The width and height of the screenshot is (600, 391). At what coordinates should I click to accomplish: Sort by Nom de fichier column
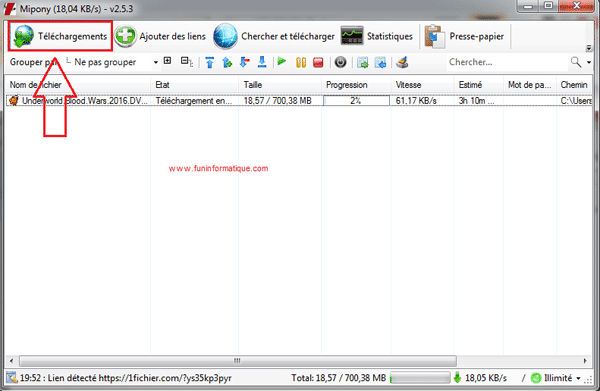tap(78, 85)
